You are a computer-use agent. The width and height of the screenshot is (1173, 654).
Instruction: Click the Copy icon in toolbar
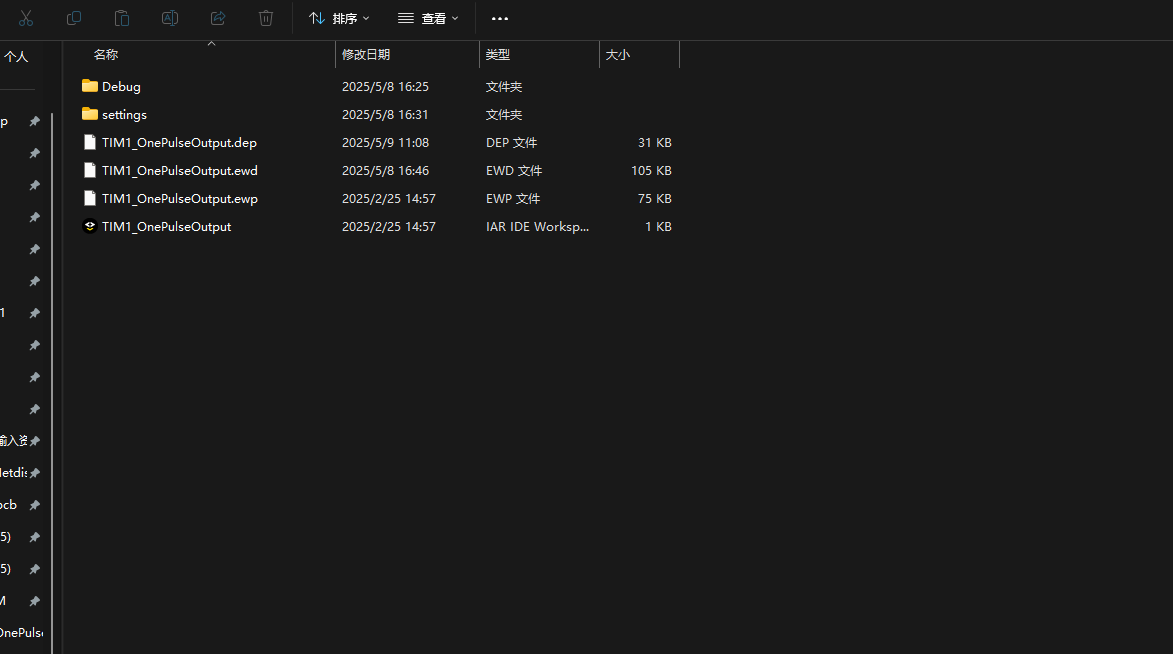point(74,18)
